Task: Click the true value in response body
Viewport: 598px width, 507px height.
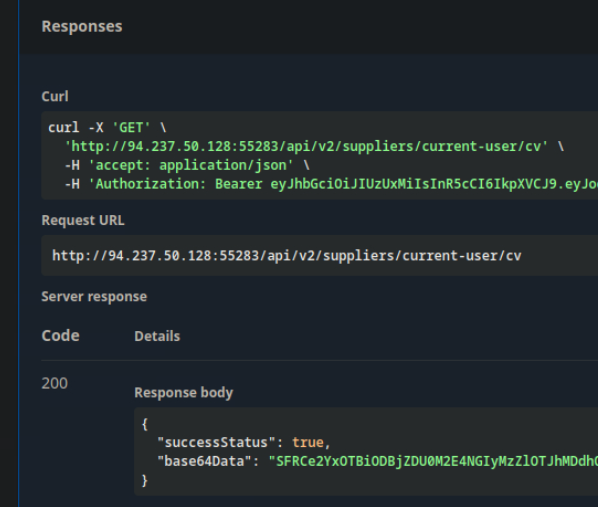Action: click(308, 443)
